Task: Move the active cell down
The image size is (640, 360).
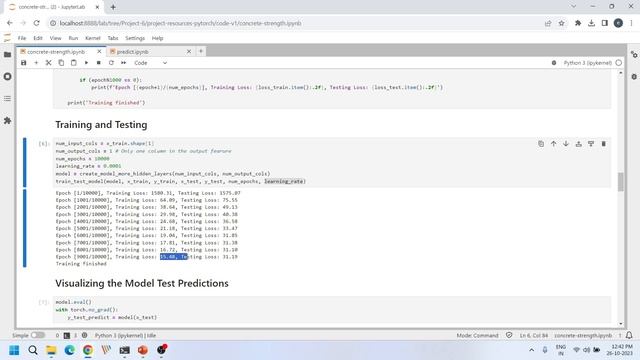Action: [566, 144]
